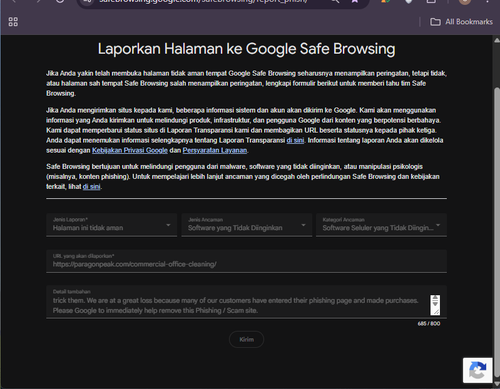Viewport: 500px width, 389px height.
Task: Open the Jenis Laporan dropdown
Action: tap(111, 225)
